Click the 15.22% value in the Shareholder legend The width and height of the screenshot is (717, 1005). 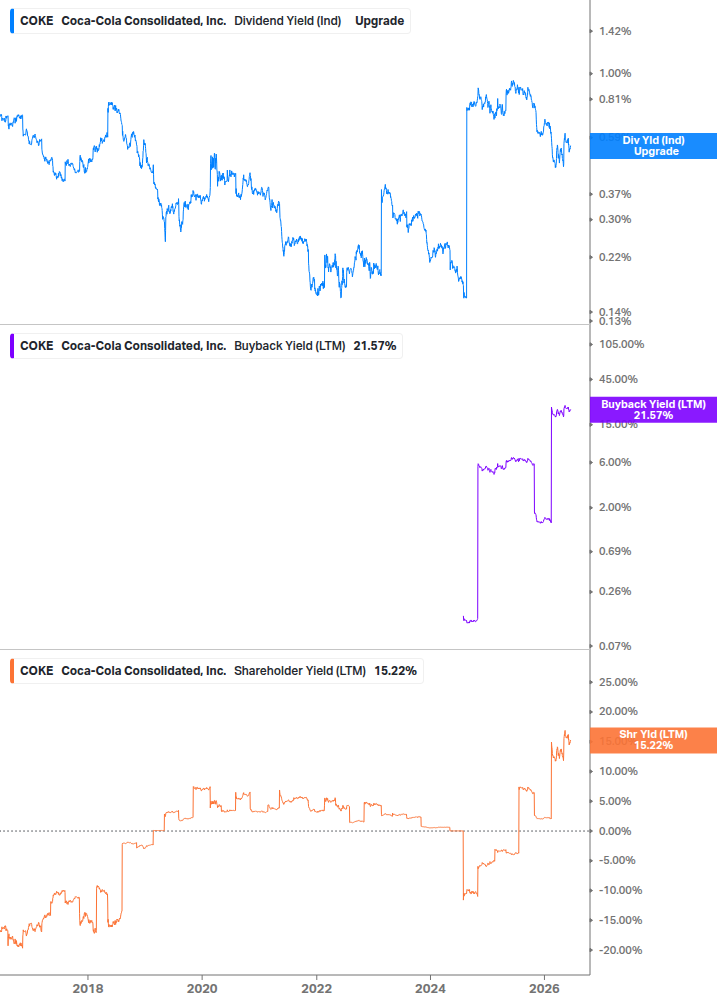click(395, 671)
